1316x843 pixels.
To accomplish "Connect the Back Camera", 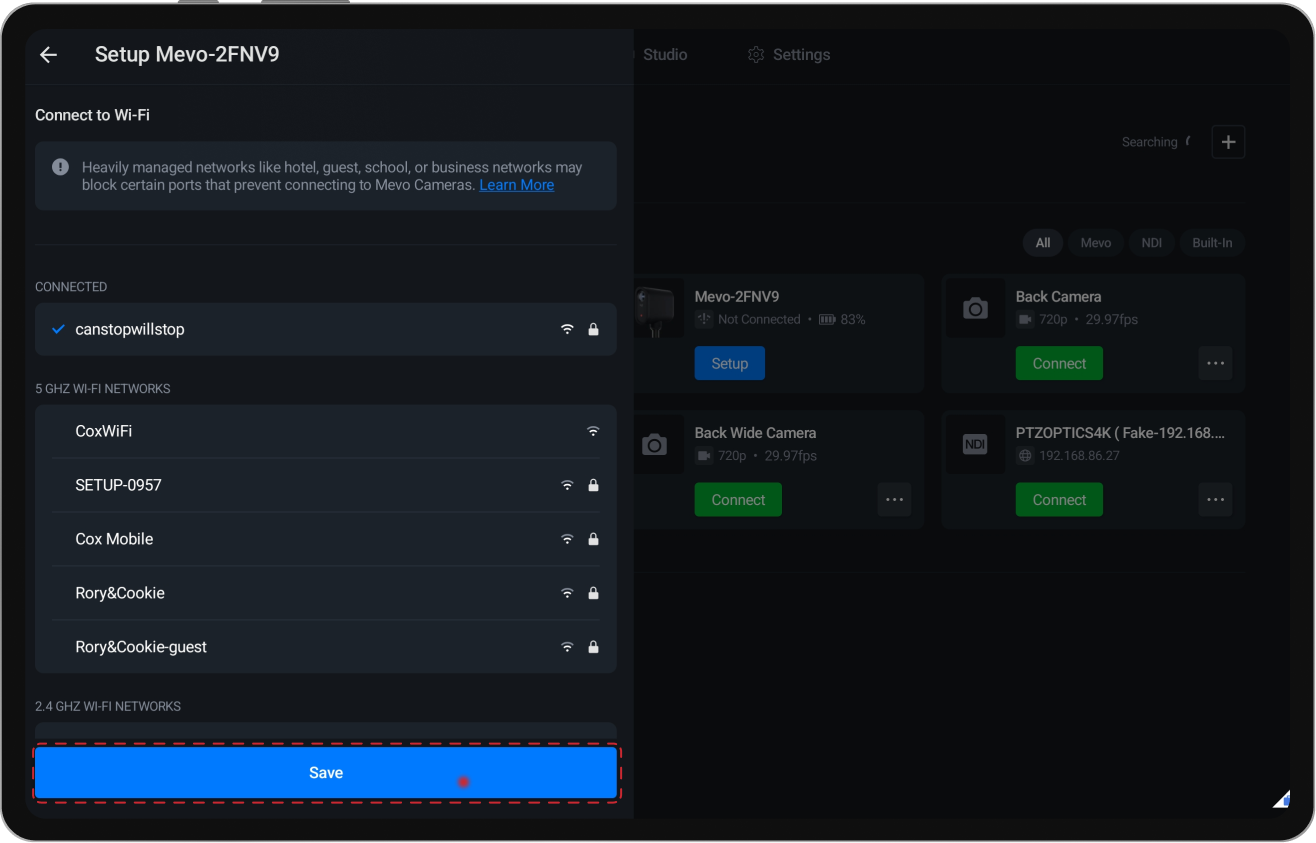I will (x=1059, y=363).
